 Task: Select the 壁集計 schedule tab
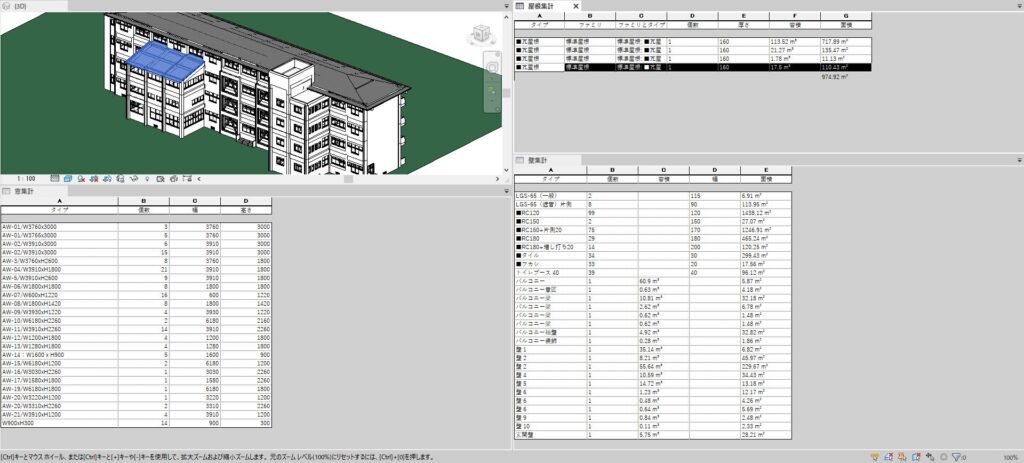pos(538,160)
